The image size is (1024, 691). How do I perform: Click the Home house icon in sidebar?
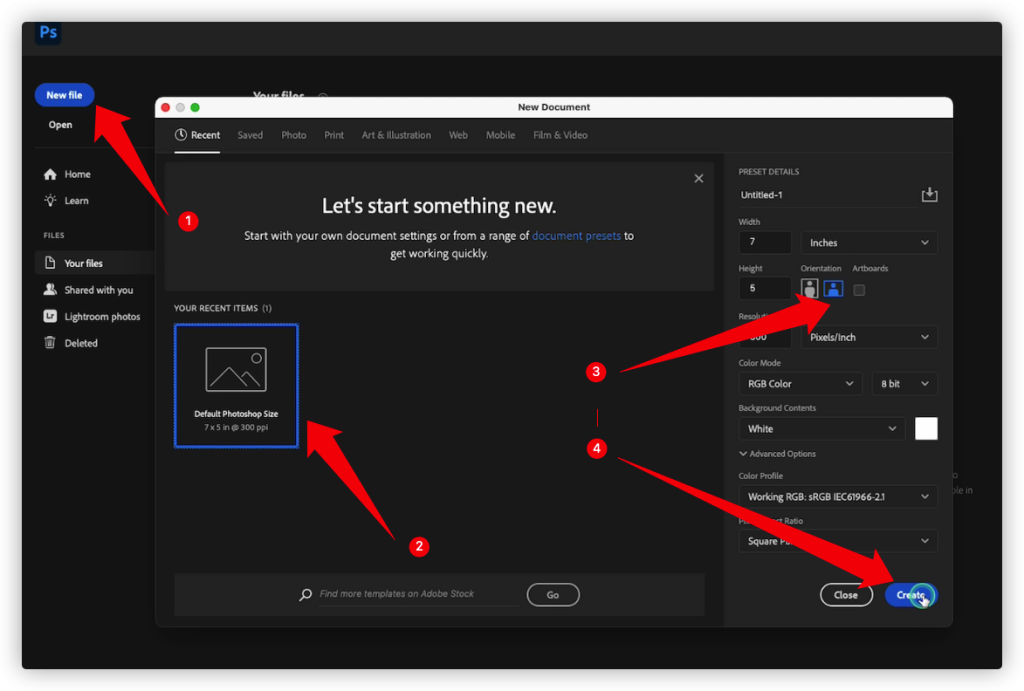pos(50,174)
